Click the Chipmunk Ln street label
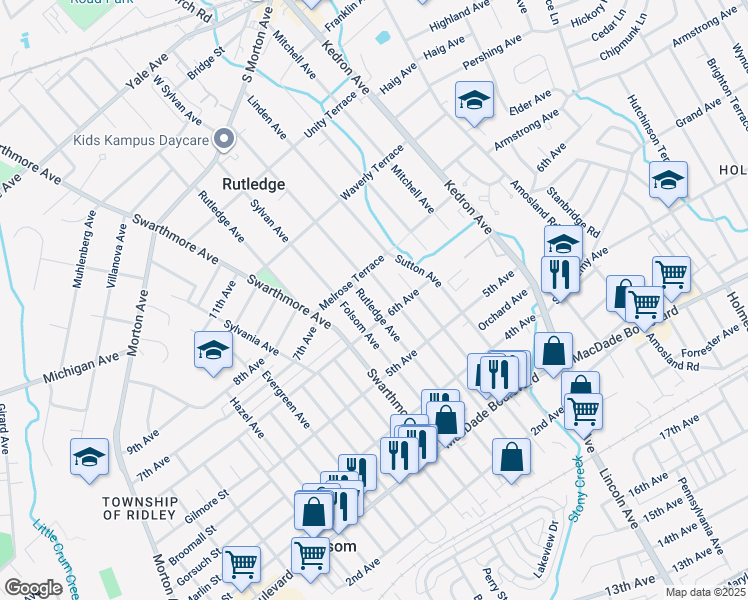748x600 pixels. 623,37
